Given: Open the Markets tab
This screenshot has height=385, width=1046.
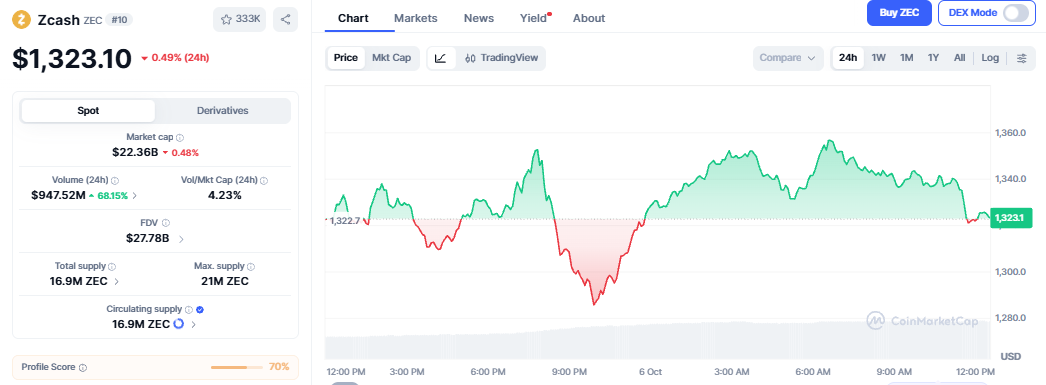Looking at the screenshot, I should coord(416,18).
